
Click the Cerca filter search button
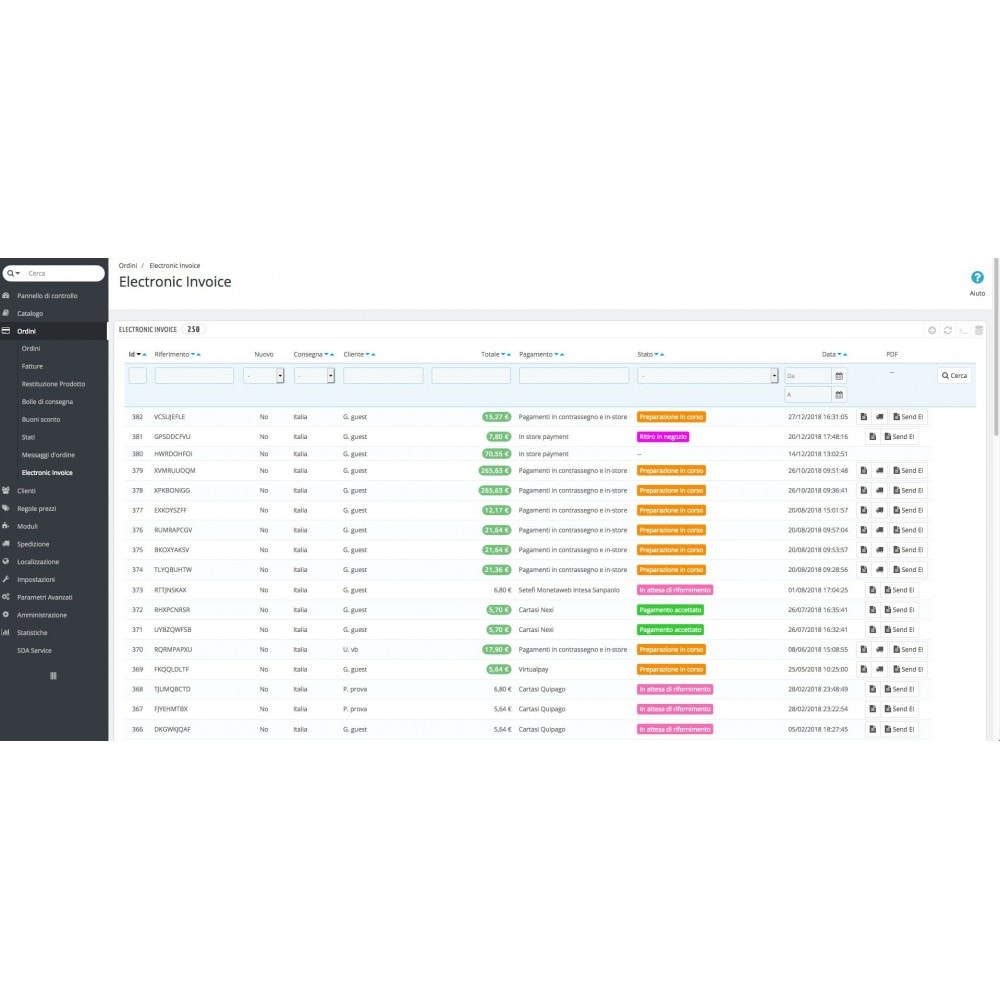[954, 376]
